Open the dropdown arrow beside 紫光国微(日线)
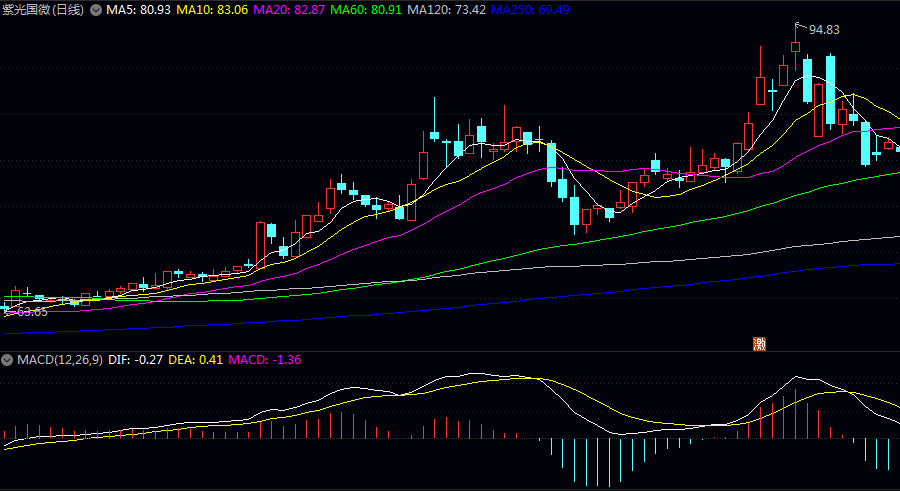The width and height of the screenshot is (900, 491). 96,9
